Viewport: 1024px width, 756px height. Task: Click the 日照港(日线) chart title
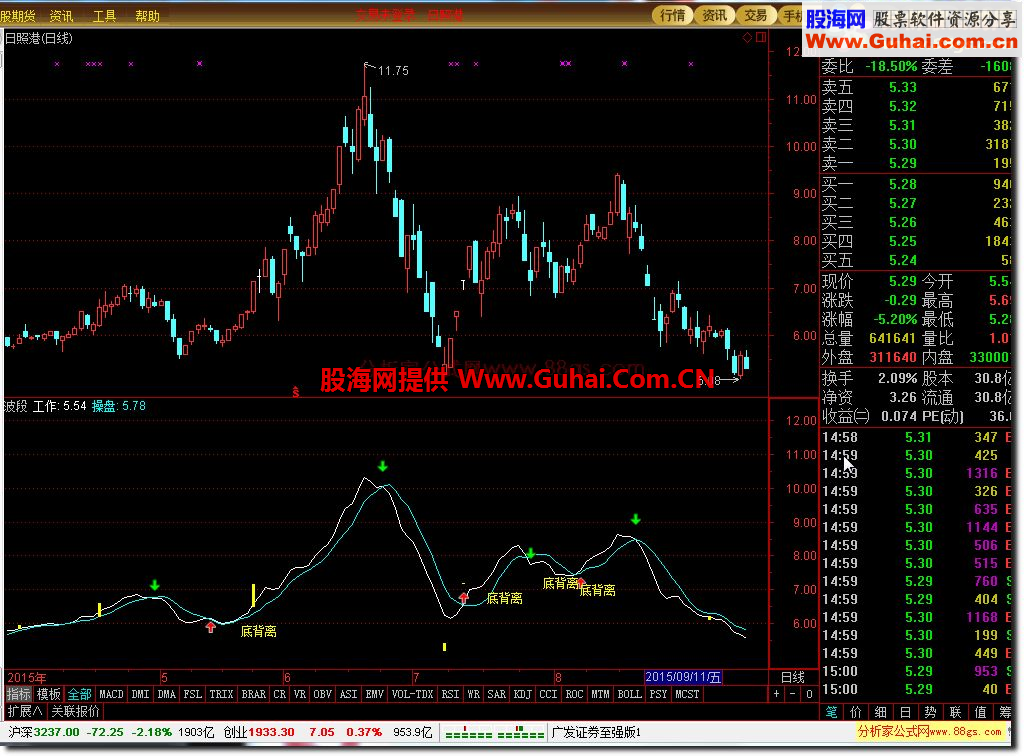[x=39, y=39]
